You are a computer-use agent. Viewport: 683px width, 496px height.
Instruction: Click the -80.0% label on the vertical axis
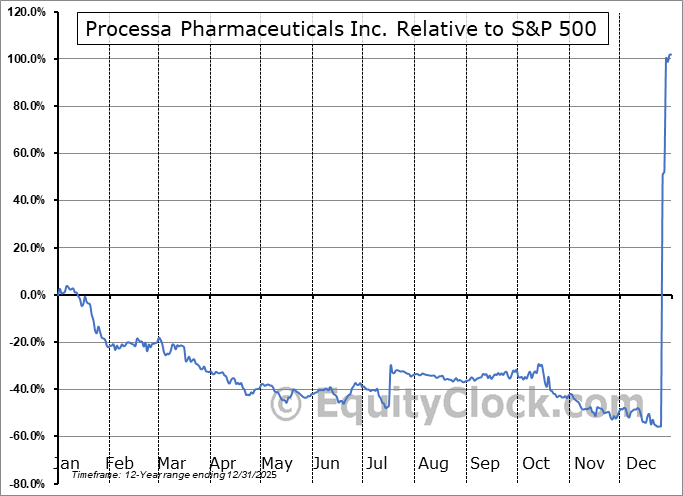click(26, 484)
